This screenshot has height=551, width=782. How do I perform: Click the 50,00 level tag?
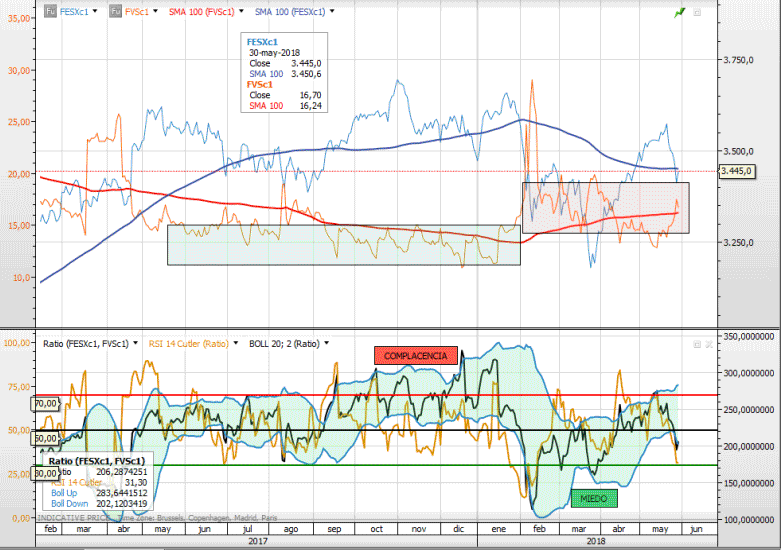46,438
